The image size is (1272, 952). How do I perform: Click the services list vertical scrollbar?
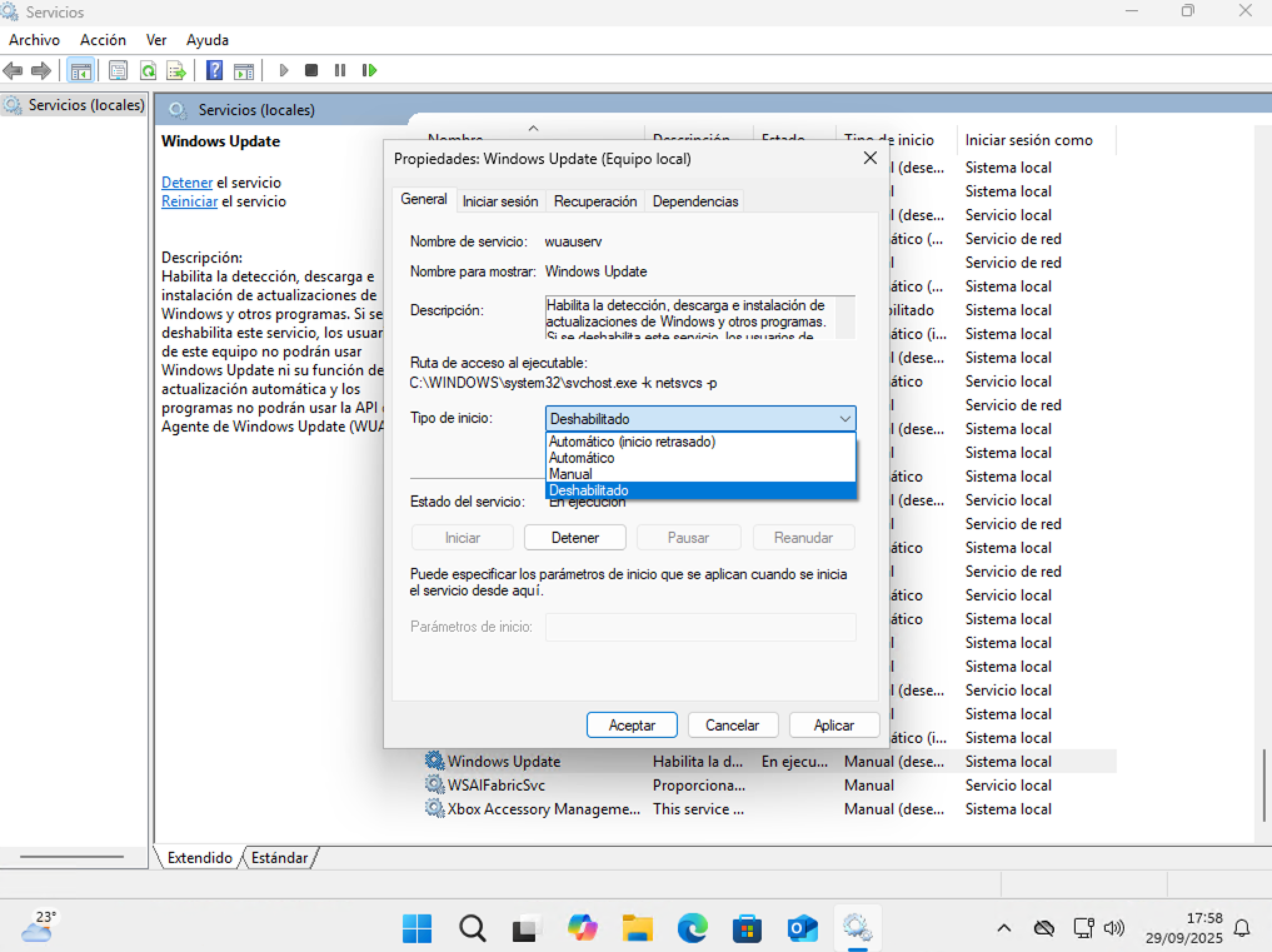coord(1263,785)
